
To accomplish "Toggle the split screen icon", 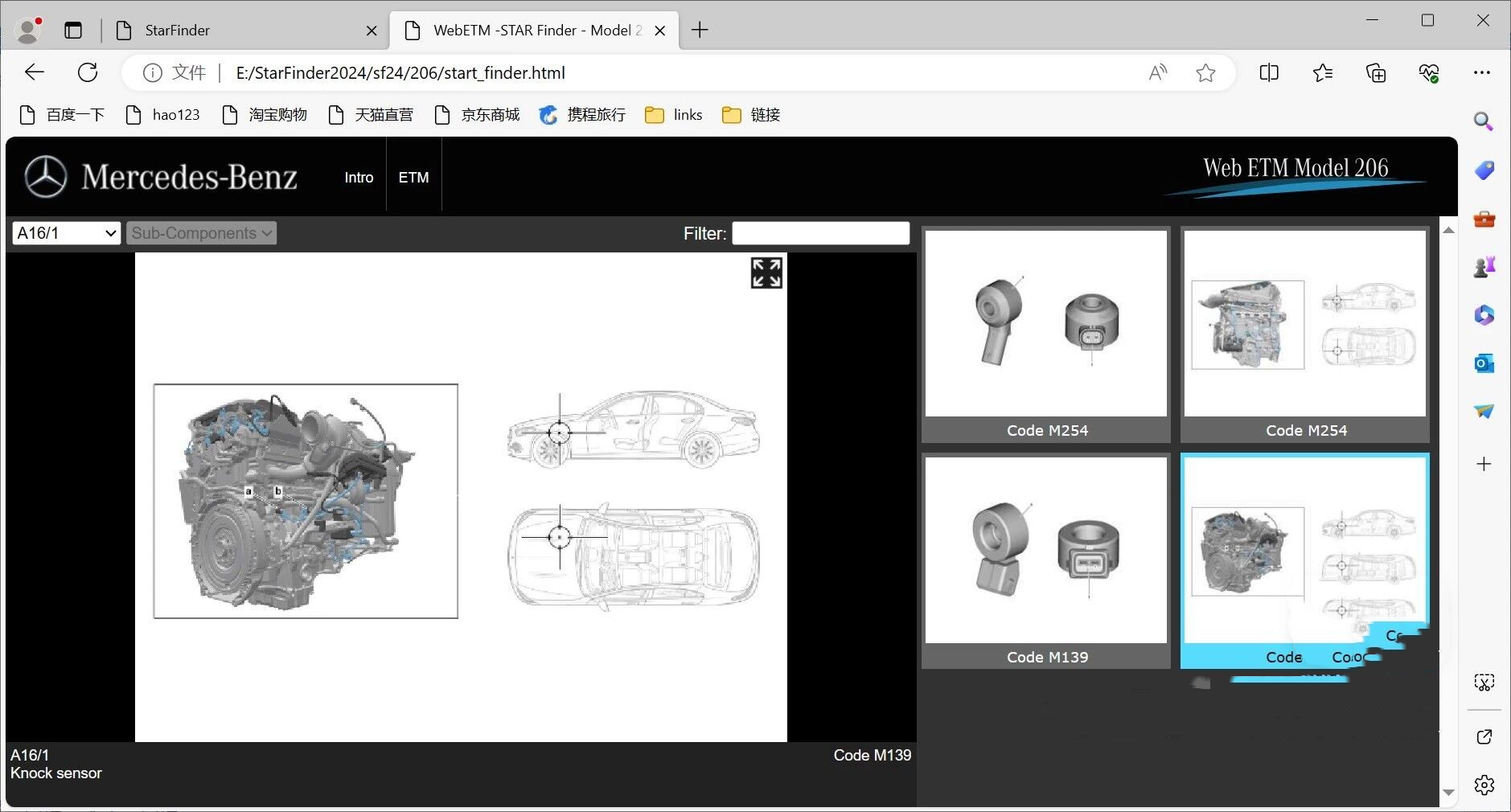I will click(x=1269, y=73).
